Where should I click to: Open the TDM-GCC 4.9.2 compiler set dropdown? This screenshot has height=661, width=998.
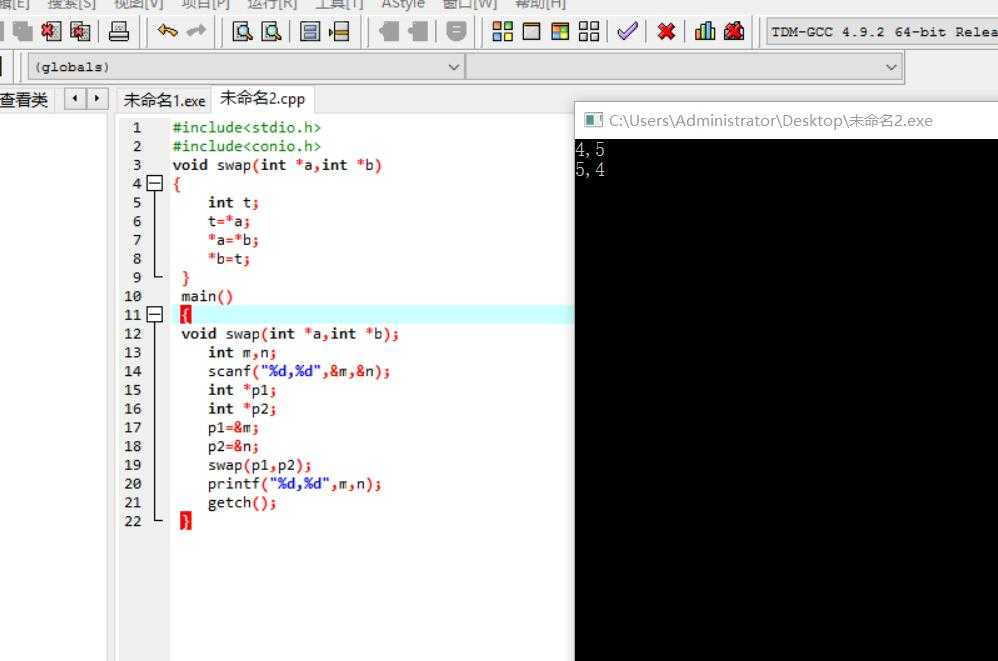click(882, 32)
